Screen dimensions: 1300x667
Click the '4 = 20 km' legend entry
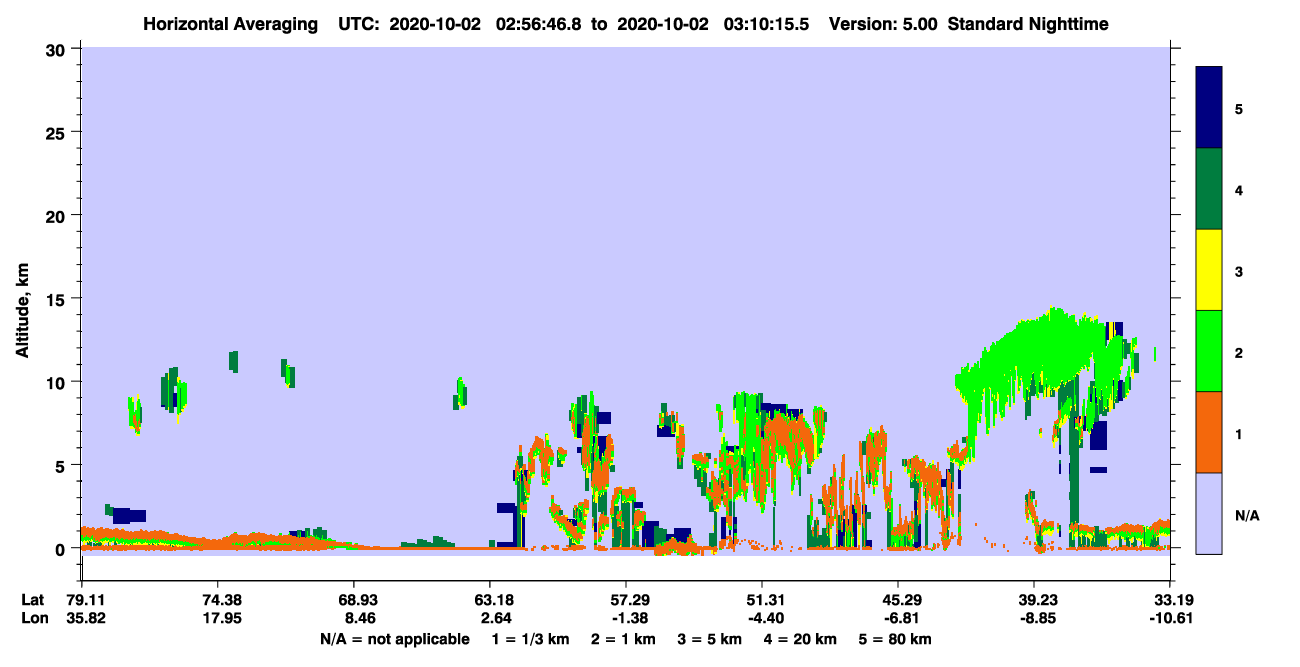point(801,639)
